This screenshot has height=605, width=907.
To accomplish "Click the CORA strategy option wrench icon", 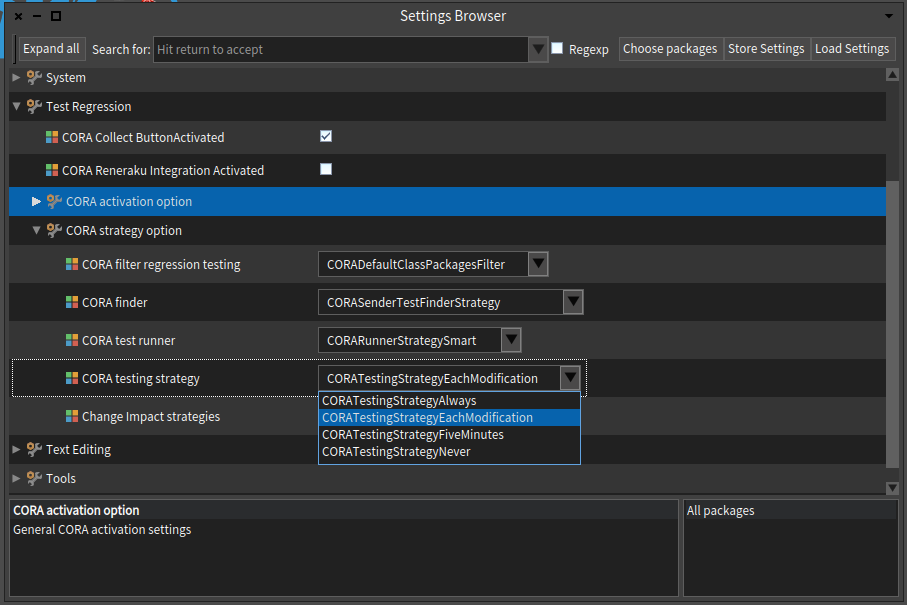I will (x=54, y=230).
